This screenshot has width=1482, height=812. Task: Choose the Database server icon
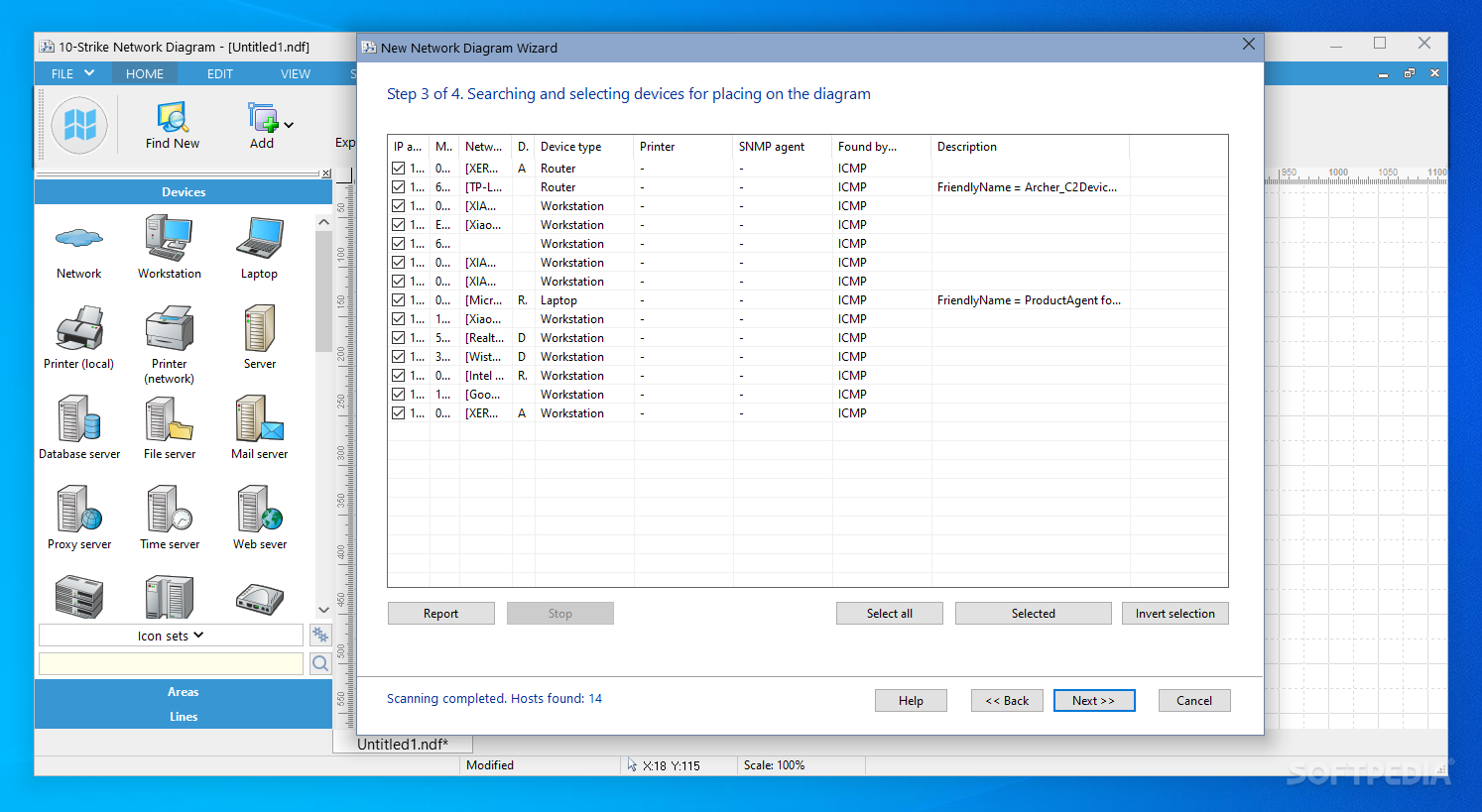(79, 418)
